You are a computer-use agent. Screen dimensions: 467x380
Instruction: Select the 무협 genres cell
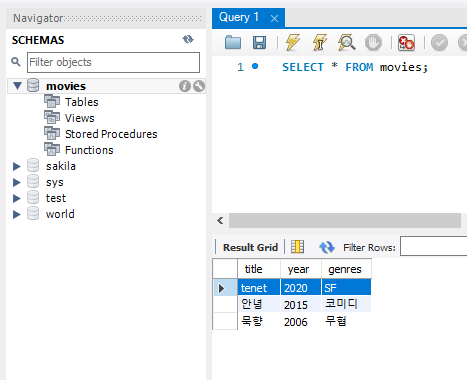(346, 321)
